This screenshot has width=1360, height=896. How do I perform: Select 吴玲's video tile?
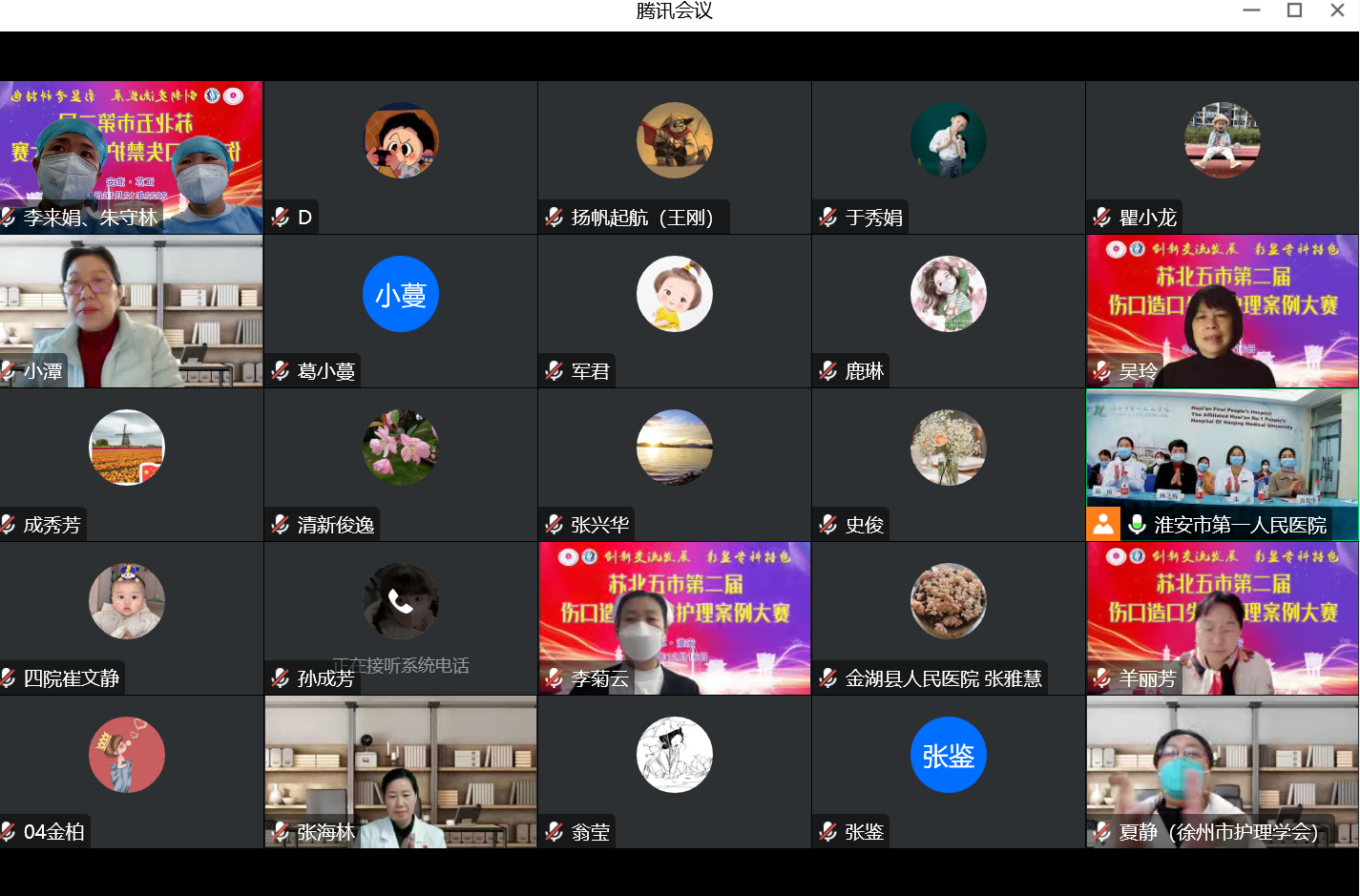point(1222,310)
